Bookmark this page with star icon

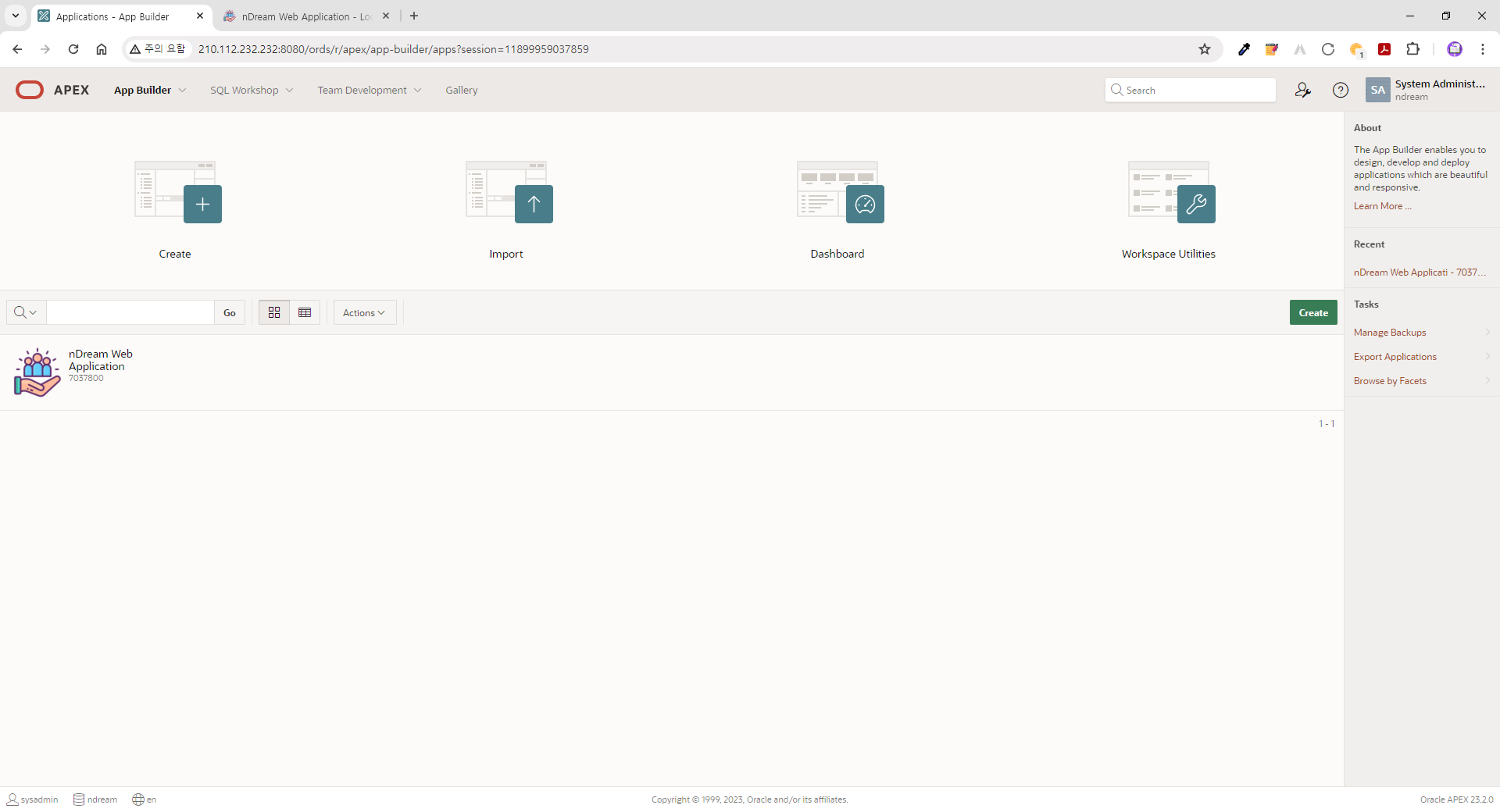1205,49
